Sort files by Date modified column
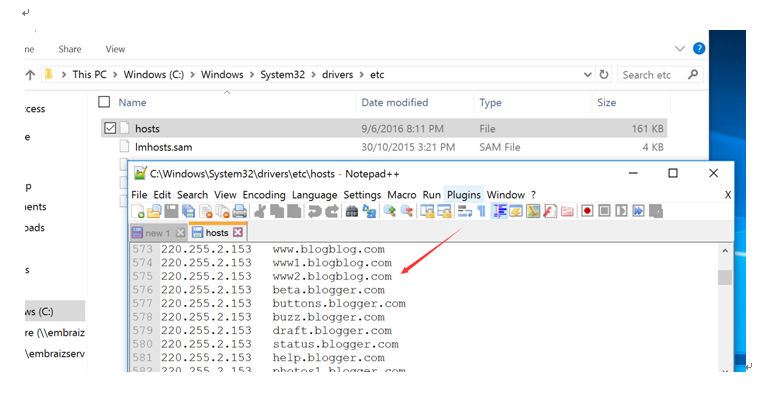This screenshot has width=763, height=397. tap(395, 103)
